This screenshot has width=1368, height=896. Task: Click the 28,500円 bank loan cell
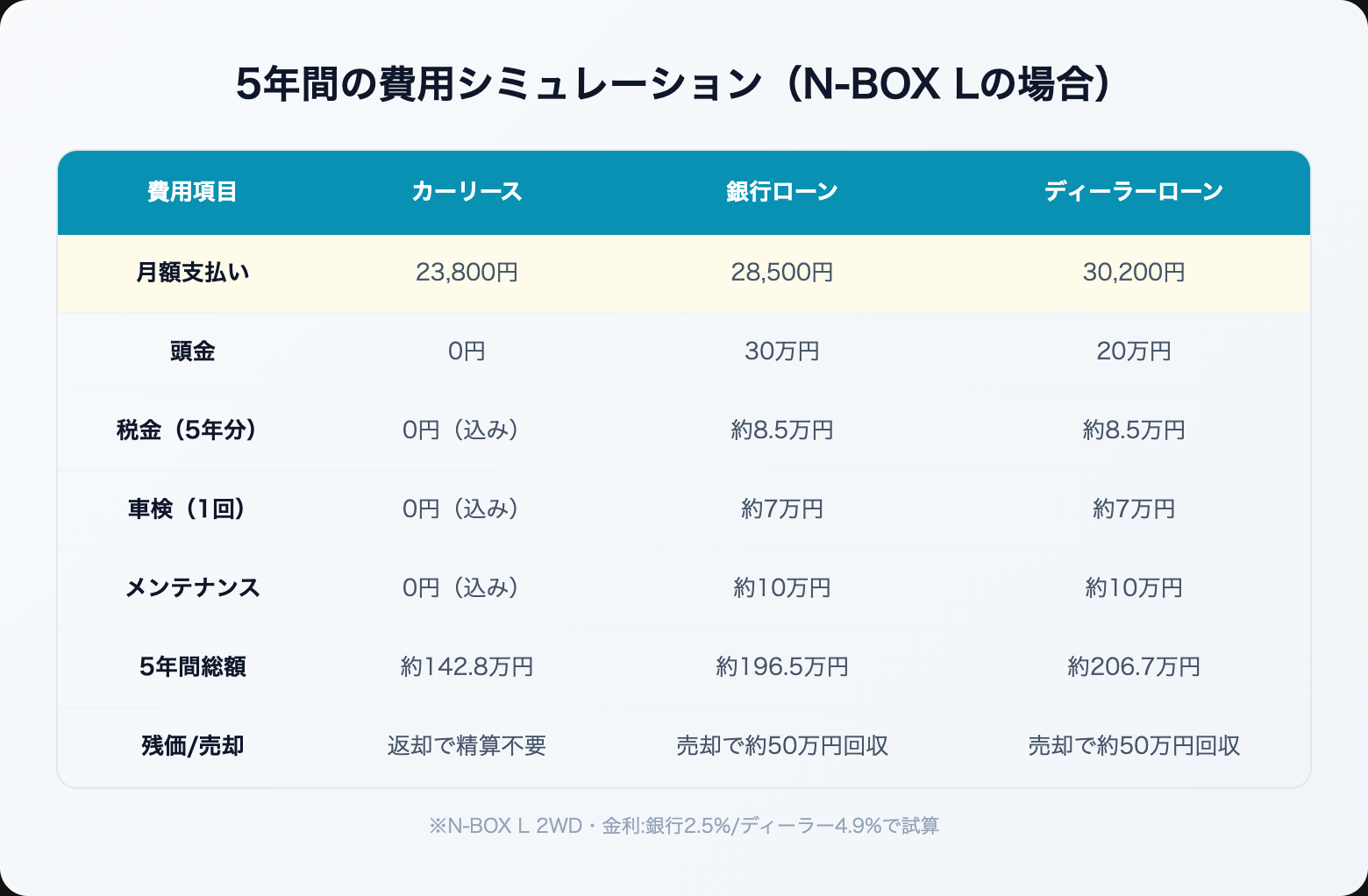pyautogui.click(x=781, y=273)
